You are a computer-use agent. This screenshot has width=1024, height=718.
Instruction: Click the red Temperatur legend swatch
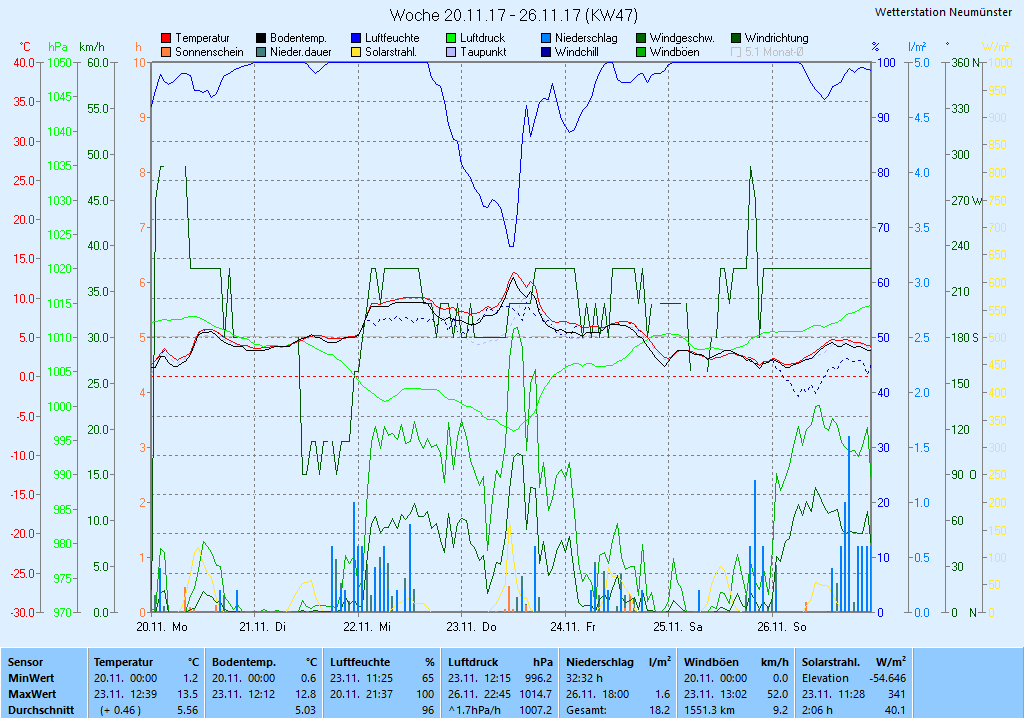tap(166, 38)
